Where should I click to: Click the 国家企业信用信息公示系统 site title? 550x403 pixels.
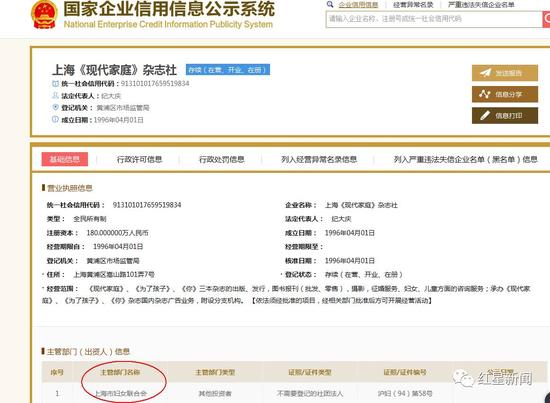pyautogui.click(x=169, y=9)
